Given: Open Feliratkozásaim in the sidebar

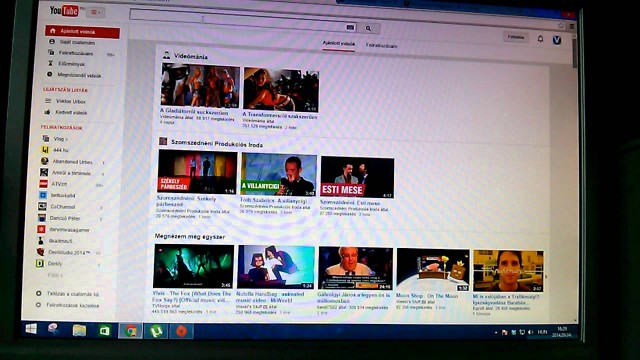Looking at the screenshot, I should coord(76,53).
